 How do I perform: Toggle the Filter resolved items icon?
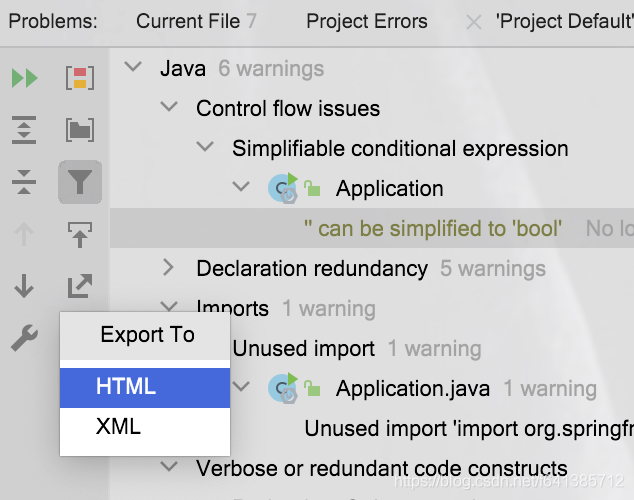point(80,182)
